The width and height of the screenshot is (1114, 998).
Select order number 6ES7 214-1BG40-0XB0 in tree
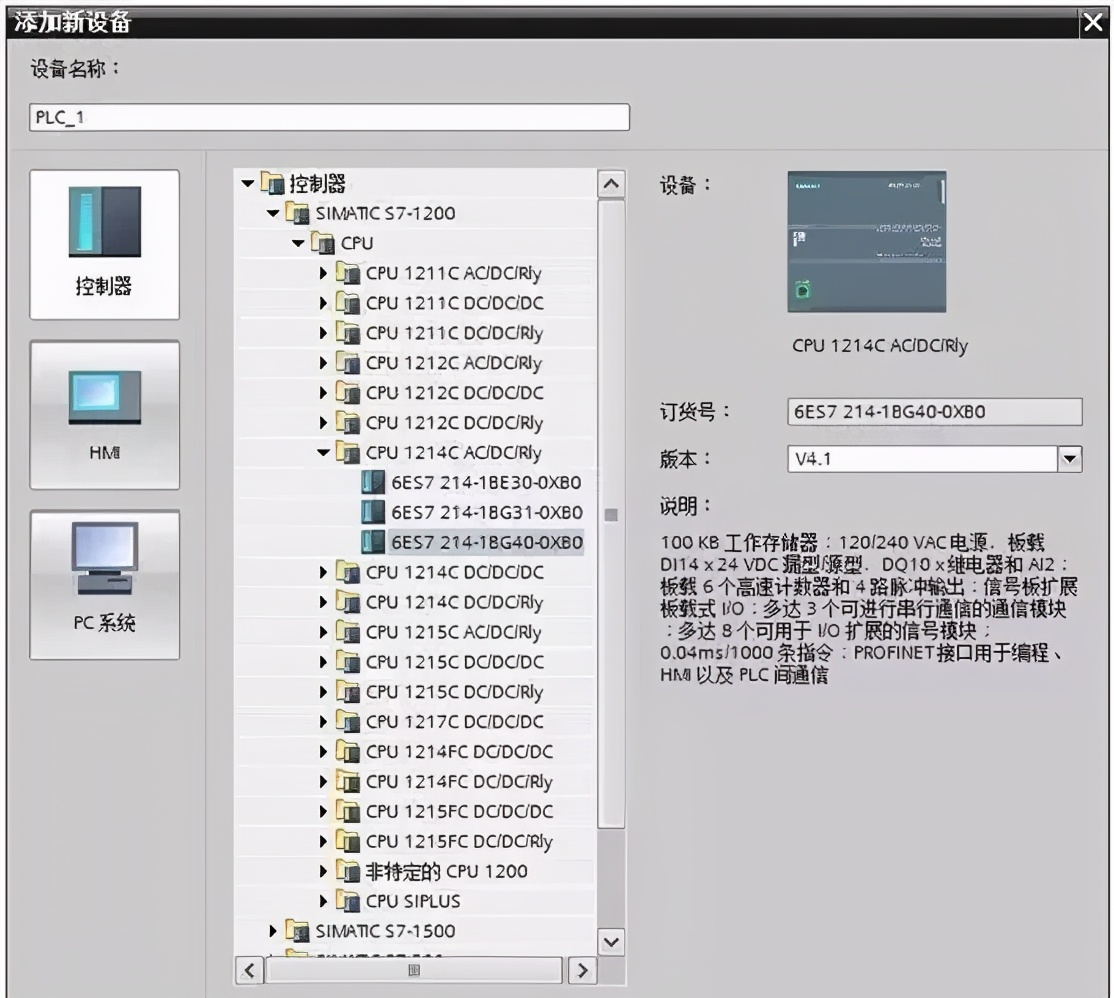click(486, 542)
